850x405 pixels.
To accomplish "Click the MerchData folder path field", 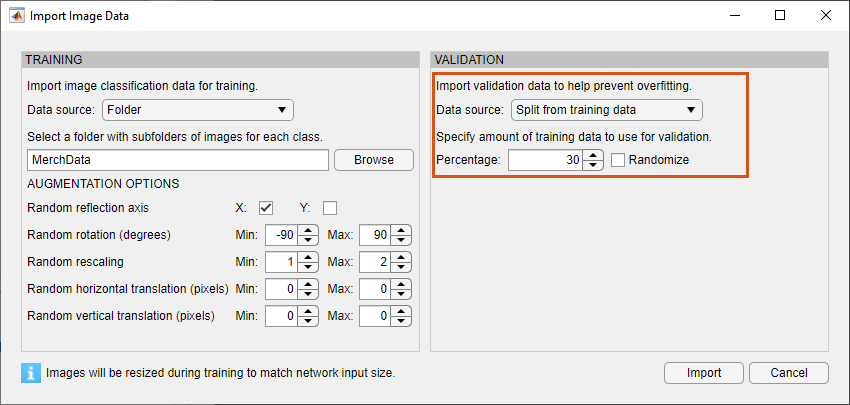I will (x=177, y=160).
